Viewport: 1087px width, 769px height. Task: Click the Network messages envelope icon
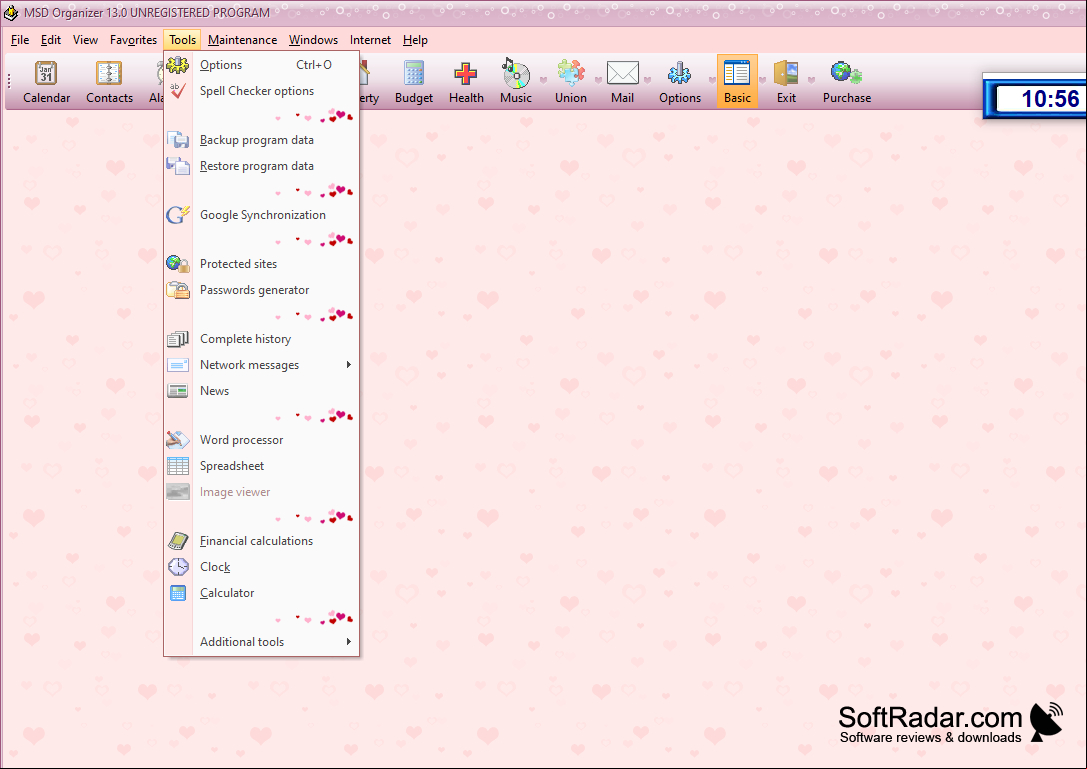pyautogui.click(x=178, y=365)
